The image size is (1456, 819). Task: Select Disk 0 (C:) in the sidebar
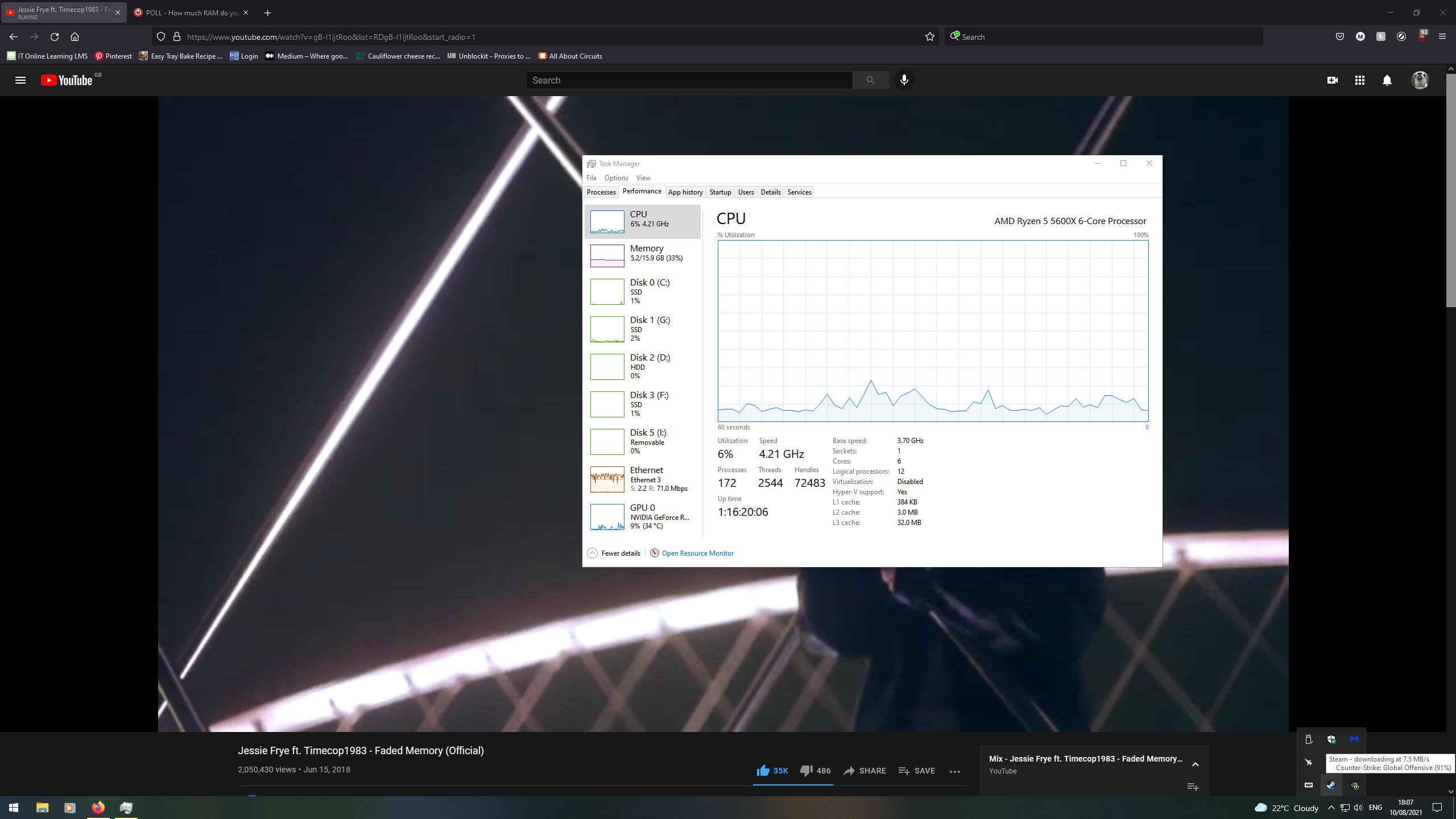[x=643, y=291]
